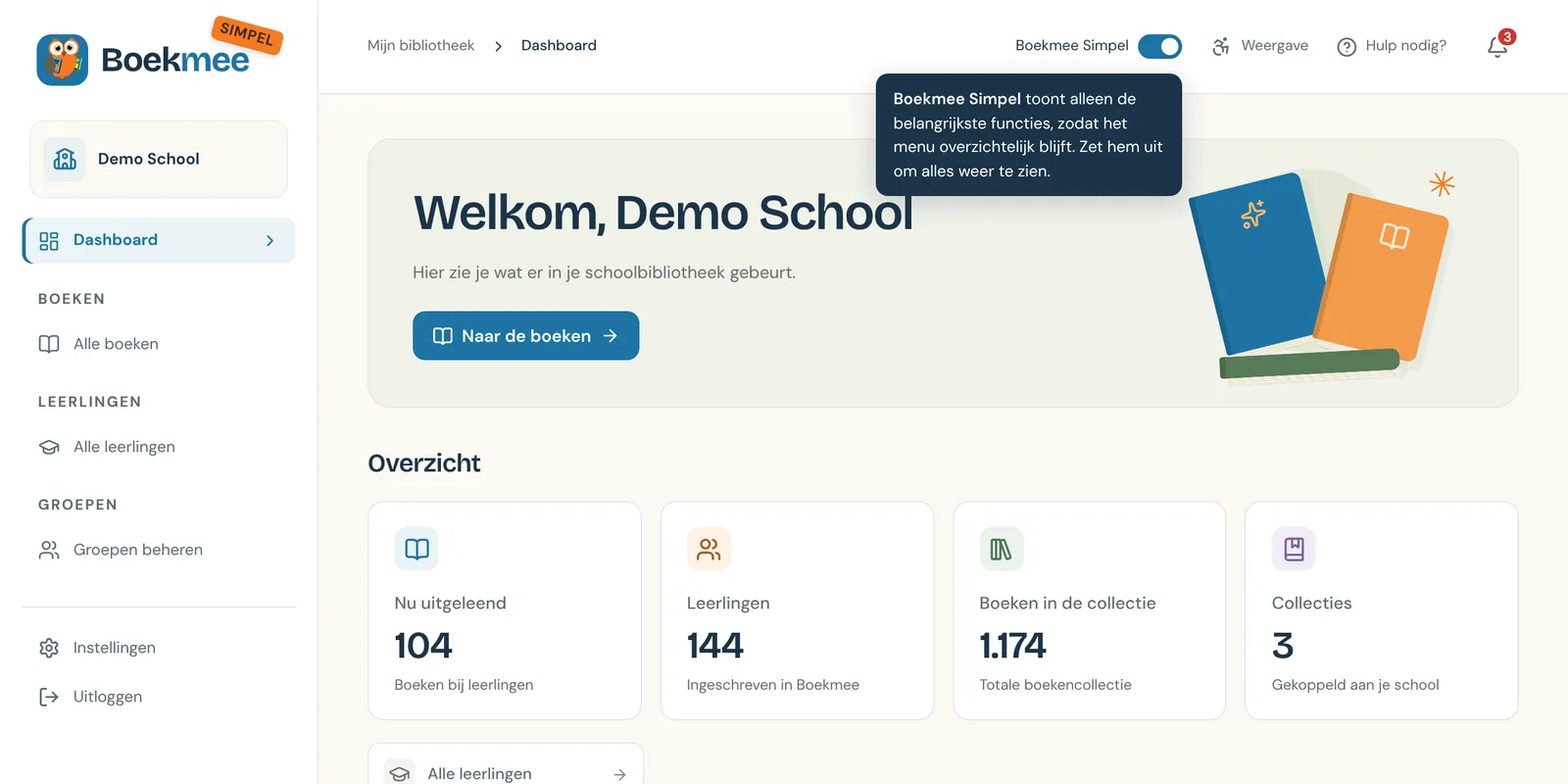The image size is (1568, 784).
Task: Click the Hulp nodig? link
Action: tap(1392, 46)
